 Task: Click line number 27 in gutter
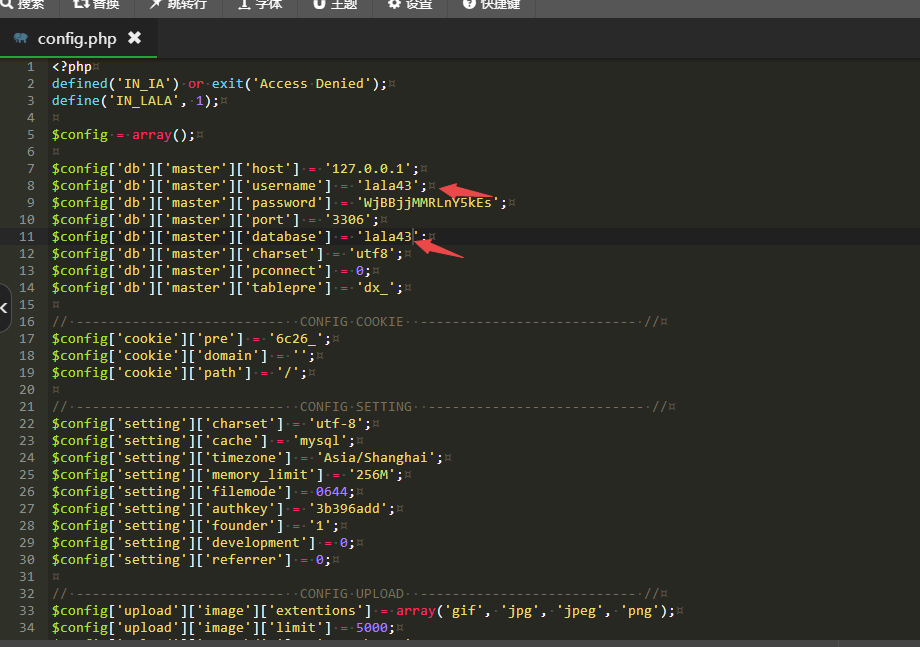[27, 509]
